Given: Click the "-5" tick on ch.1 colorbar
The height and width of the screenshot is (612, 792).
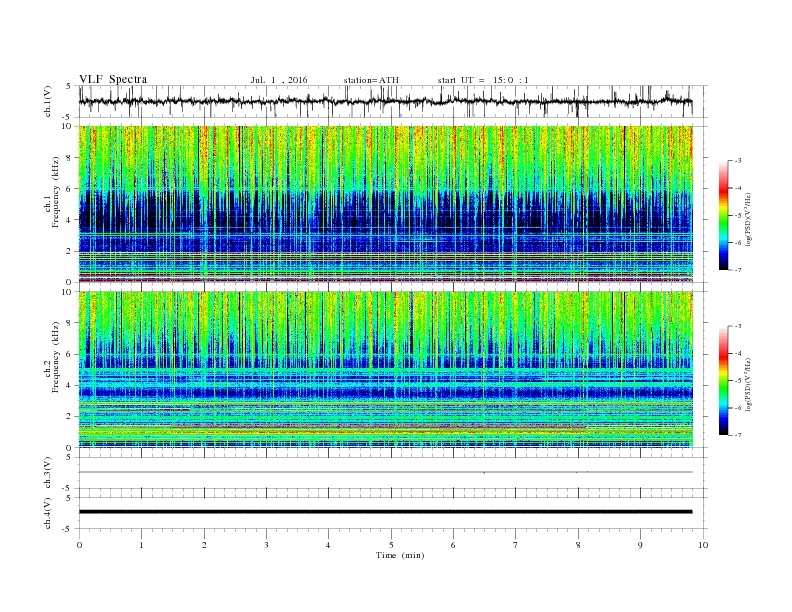Looking at the screenshot, I should (738, 216).
